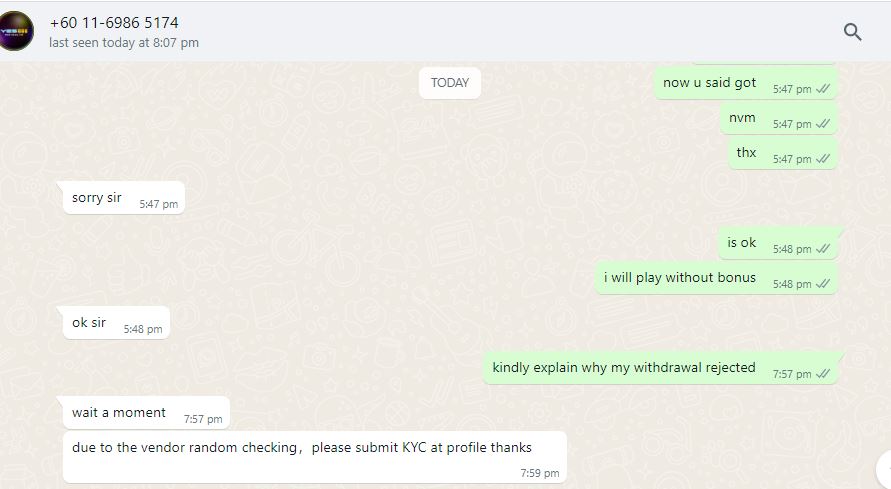891x489 pixels.
Task: Click the scroll-to-bottom button at right edge
Action: pos(884,469)
